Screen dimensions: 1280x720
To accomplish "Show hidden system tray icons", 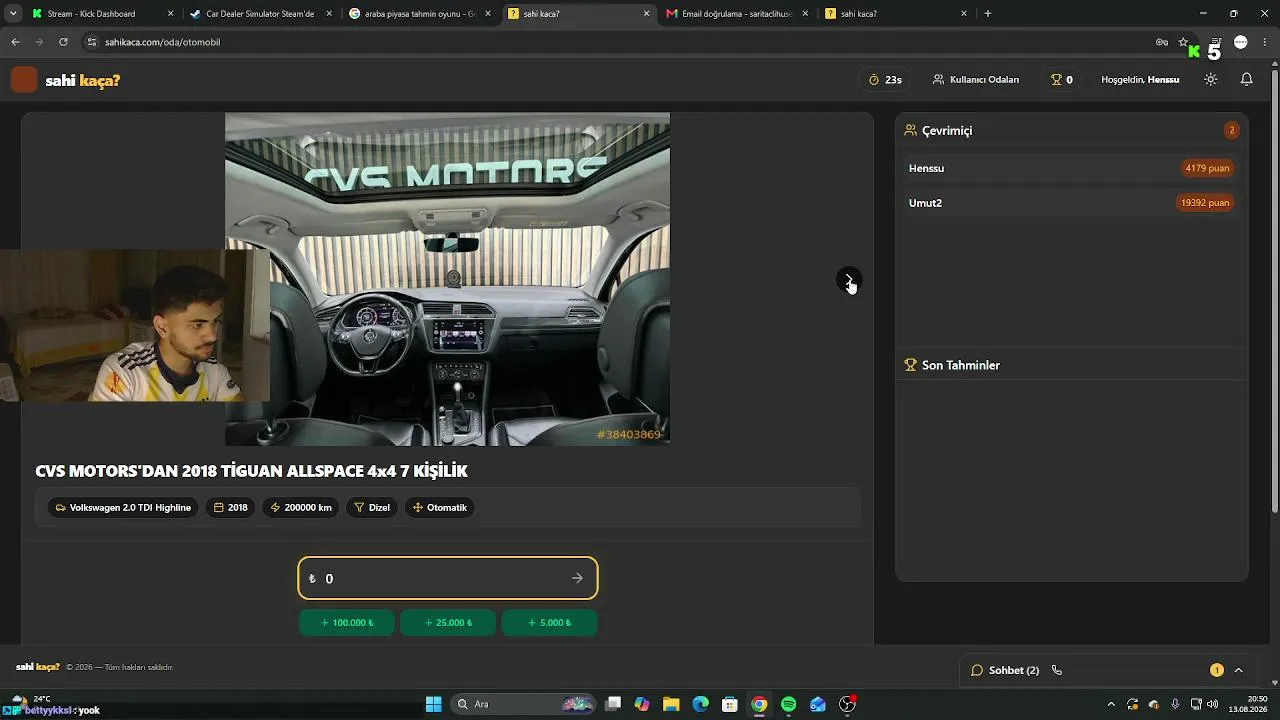I will coord(1110,704).
